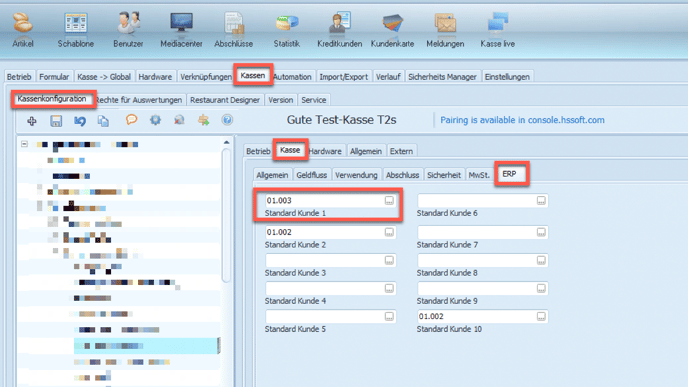The width and height of the screenshot is (688, 387).
Task: Switch to the Hardware main tab
Action: pos(155,77)
